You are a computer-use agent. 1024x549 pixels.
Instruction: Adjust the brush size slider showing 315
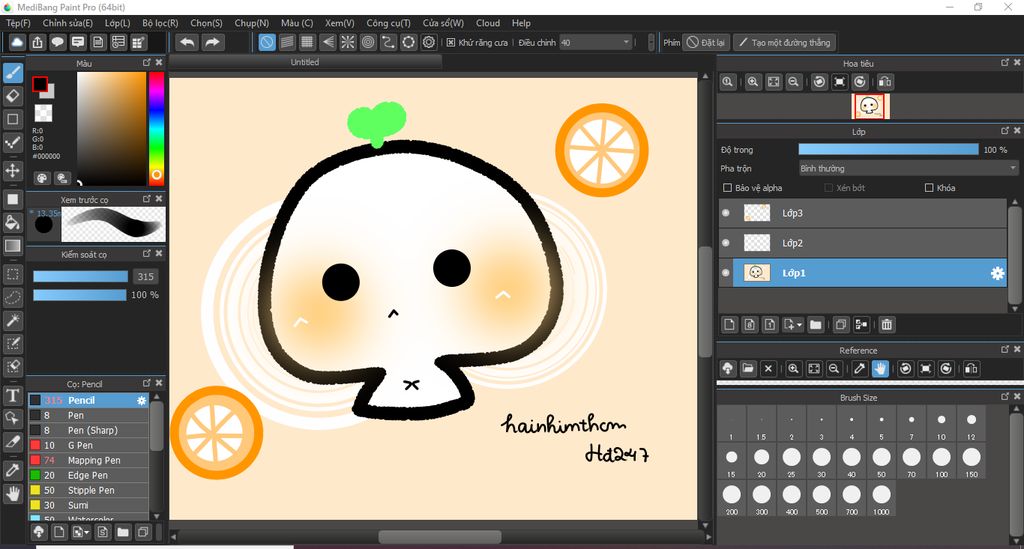click(x=80, y=277)
